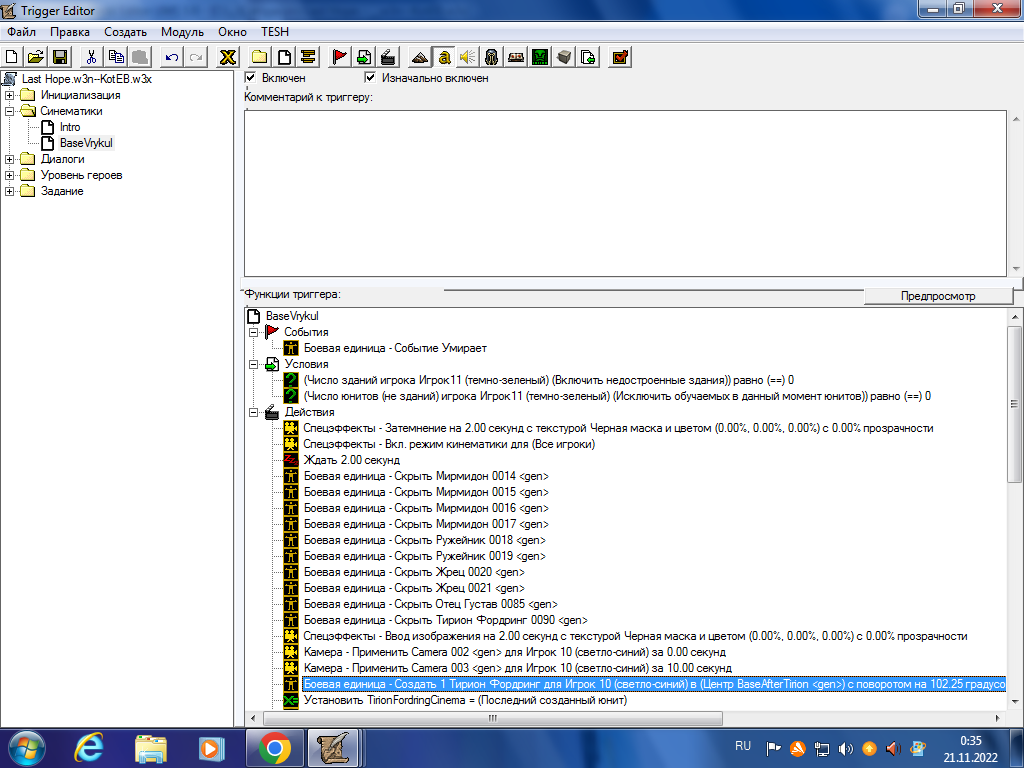Save the map with the floppy icon
This screenshot has width=1024, height=768.
60,57
